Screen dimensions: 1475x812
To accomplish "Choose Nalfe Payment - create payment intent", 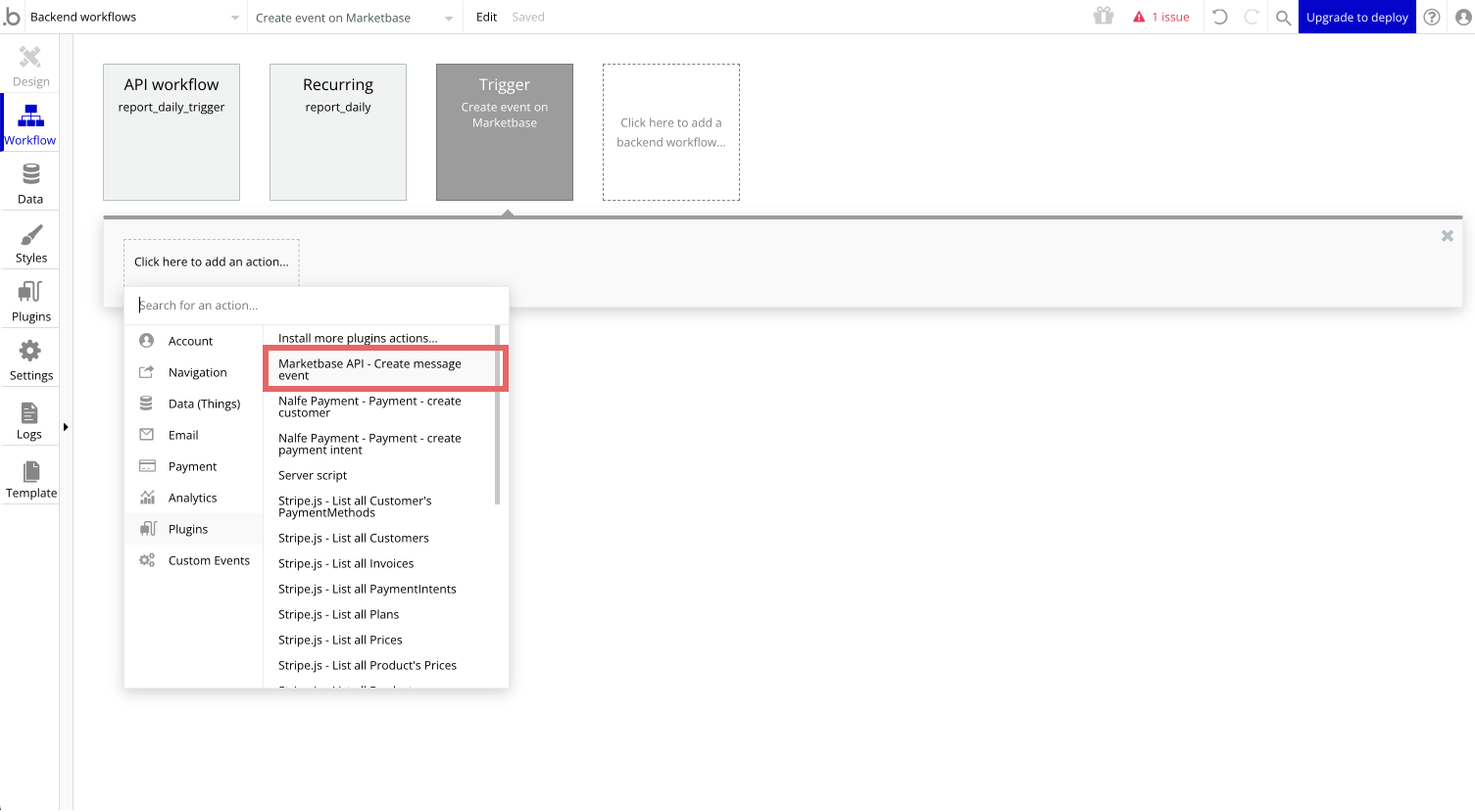I will click(379, 444).
